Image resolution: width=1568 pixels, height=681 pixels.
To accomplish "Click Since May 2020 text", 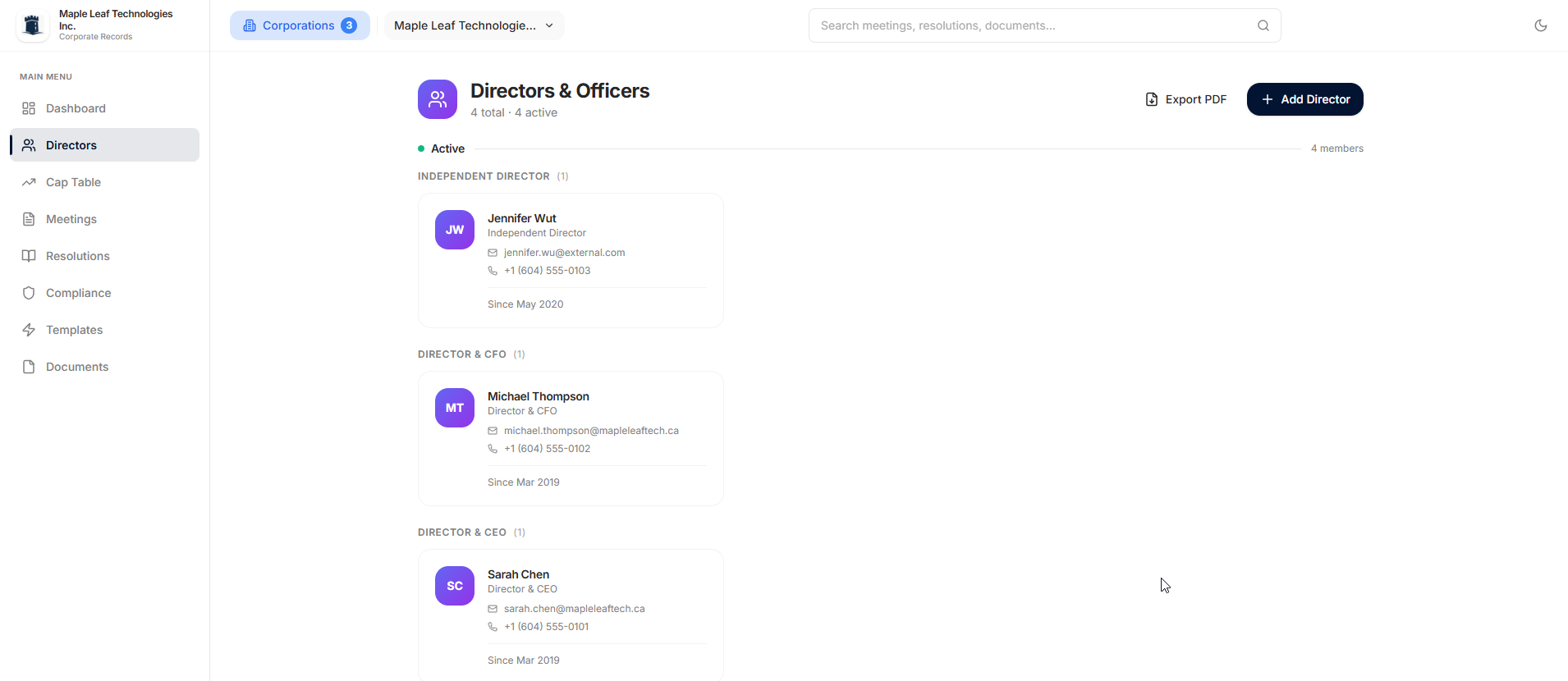I will pos(525,304).
